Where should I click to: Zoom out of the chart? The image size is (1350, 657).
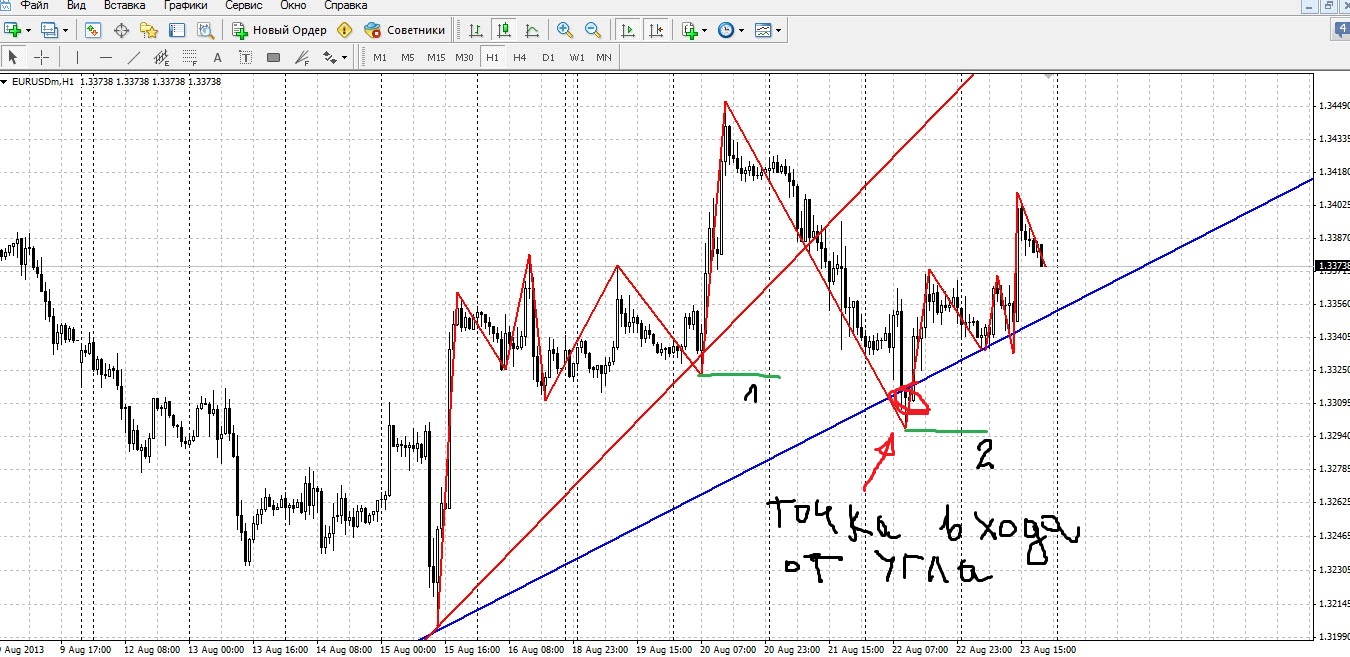[x=593, y=30]
